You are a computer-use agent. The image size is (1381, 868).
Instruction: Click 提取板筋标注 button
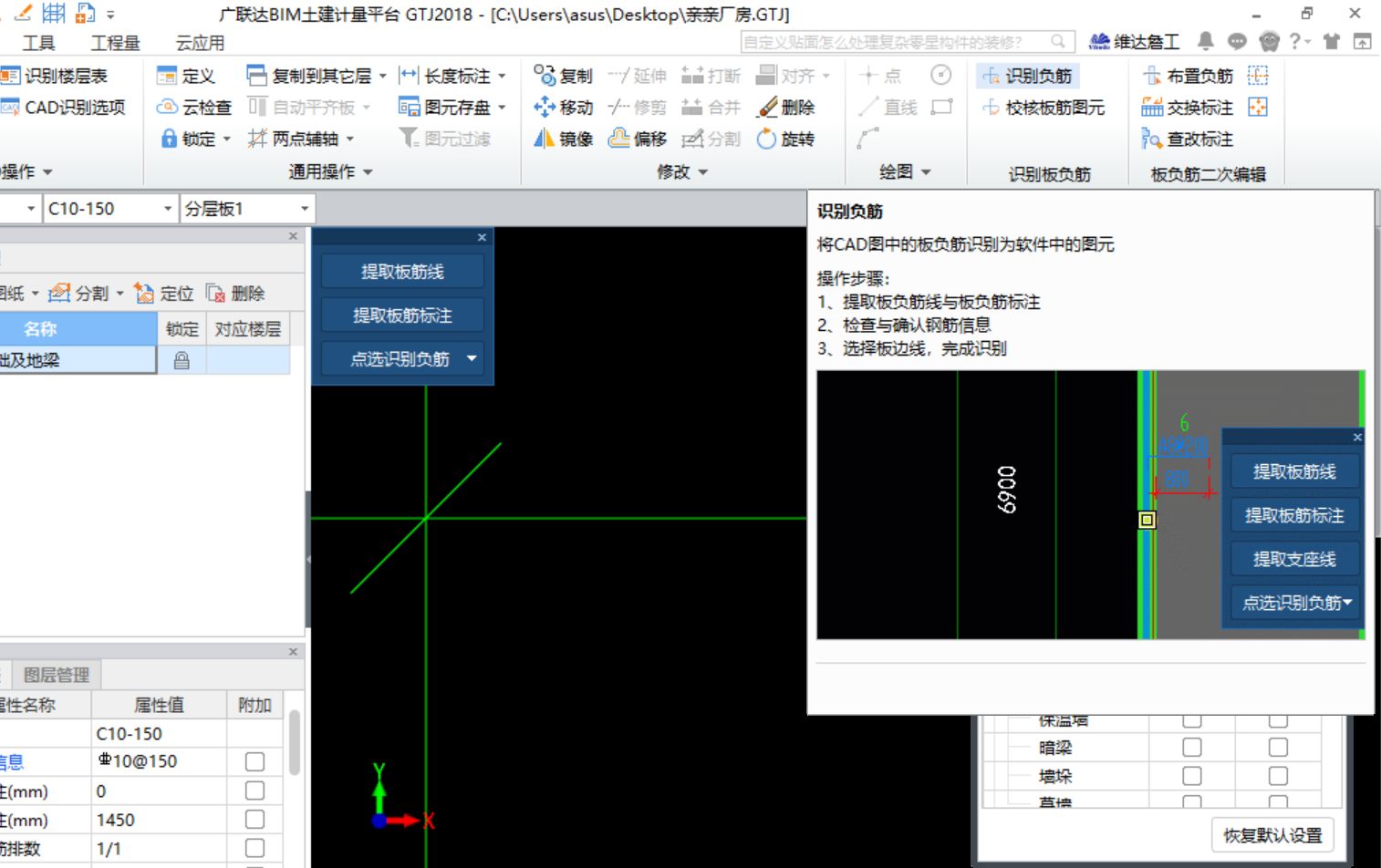[x=402, y=315]
